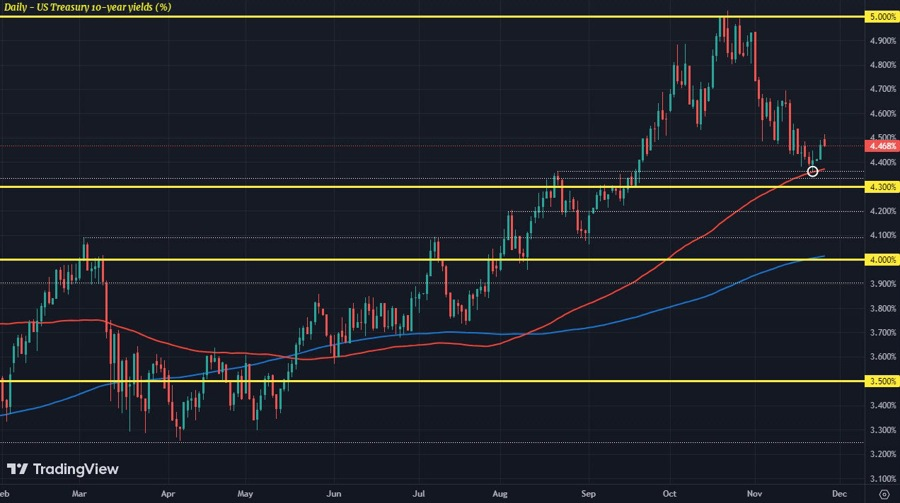900x503 pixels.
Task: Click the 3.500% yellow level label
Action: tap(882, 381)
